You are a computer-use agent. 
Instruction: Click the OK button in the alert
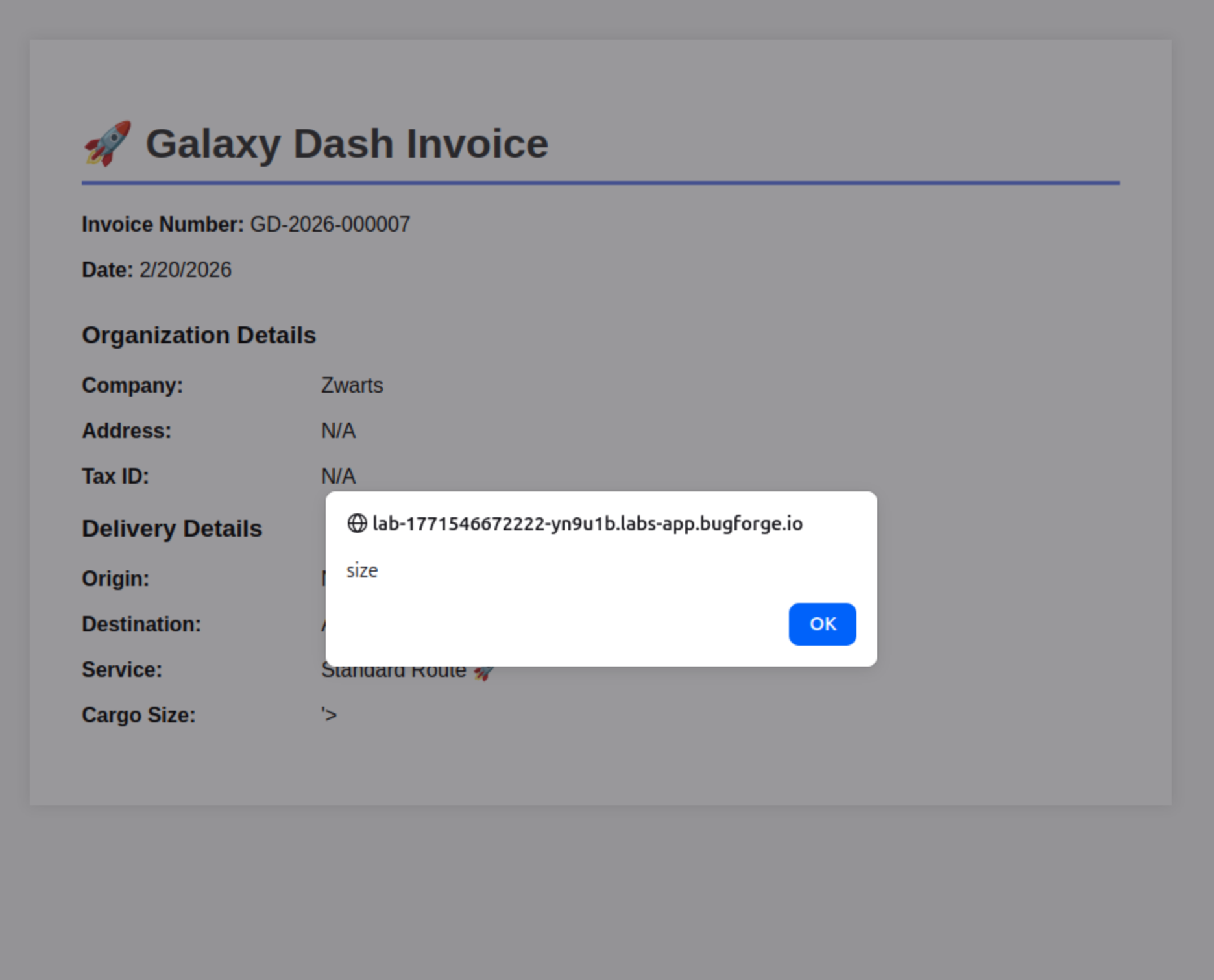(822, 624)
